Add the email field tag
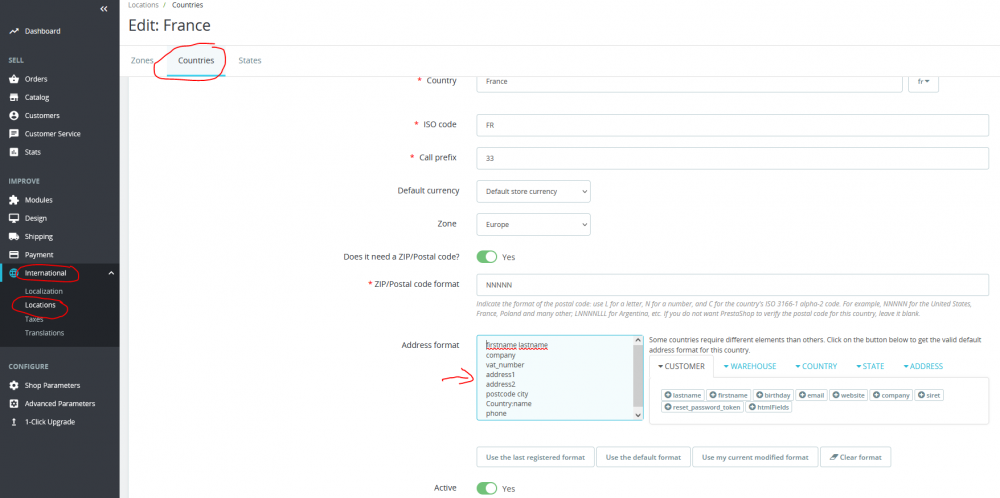The image size is (1000, 498). (x=812, y=395)
